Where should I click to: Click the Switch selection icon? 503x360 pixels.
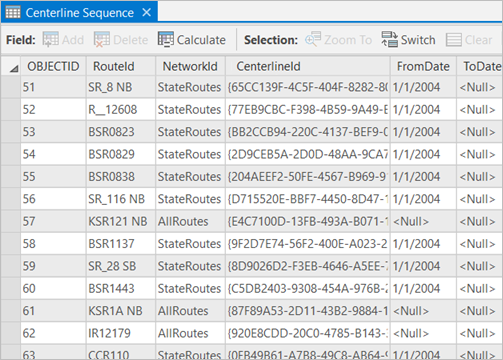pyautogui.click(x=390, y=40)
